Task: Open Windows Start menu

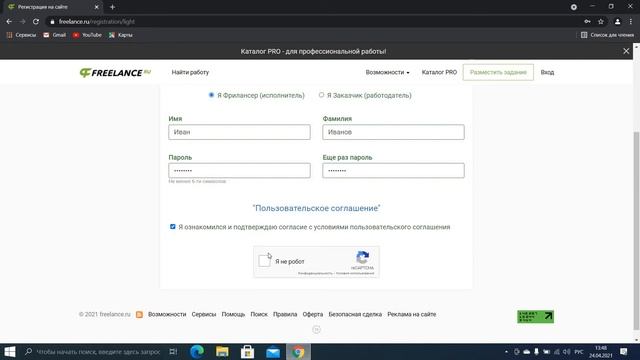Action: [x=9, y=351]
